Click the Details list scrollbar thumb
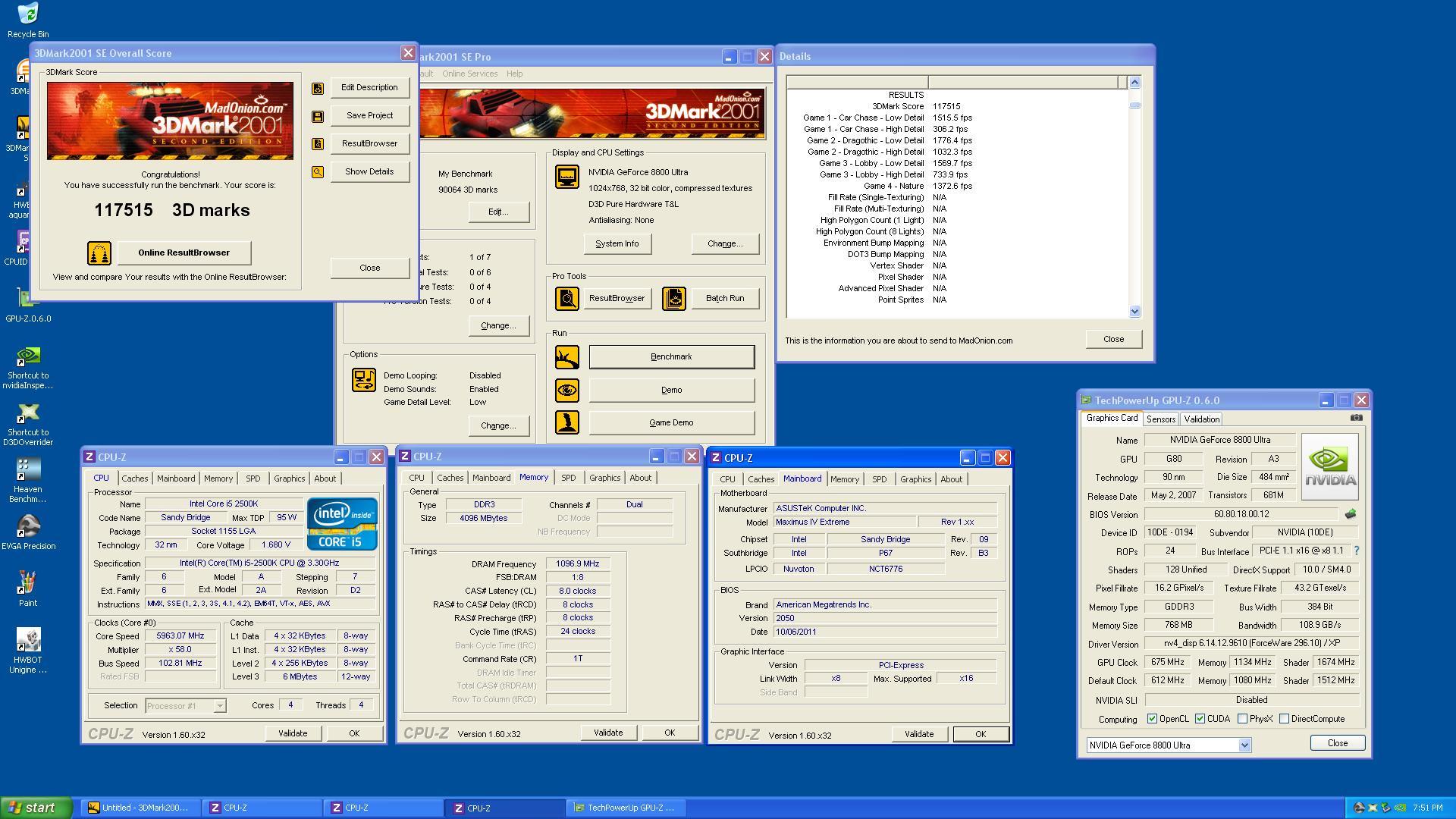Viewport: 1456px width, 819px height. point(1134,105)
